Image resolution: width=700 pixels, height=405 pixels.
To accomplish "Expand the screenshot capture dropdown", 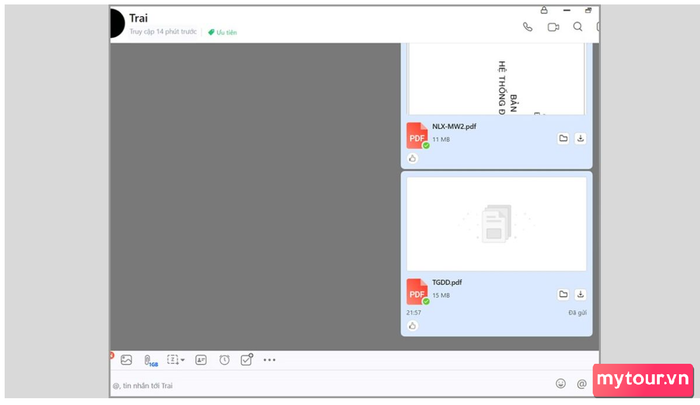I will pyautogui.click(x=182, y=360).
